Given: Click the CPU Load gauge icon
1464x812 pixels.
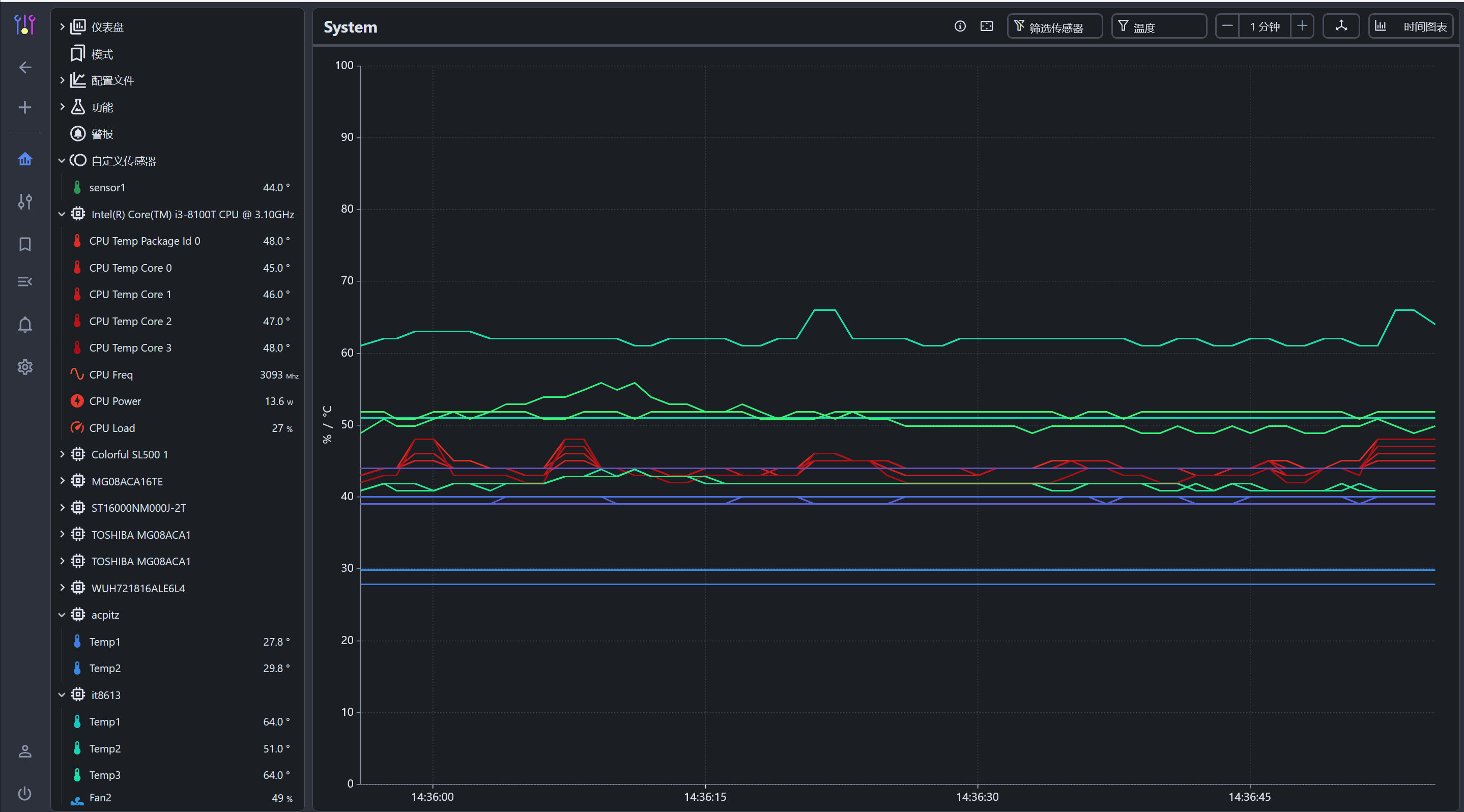Looking at the screenshot, I should point(77,427).
